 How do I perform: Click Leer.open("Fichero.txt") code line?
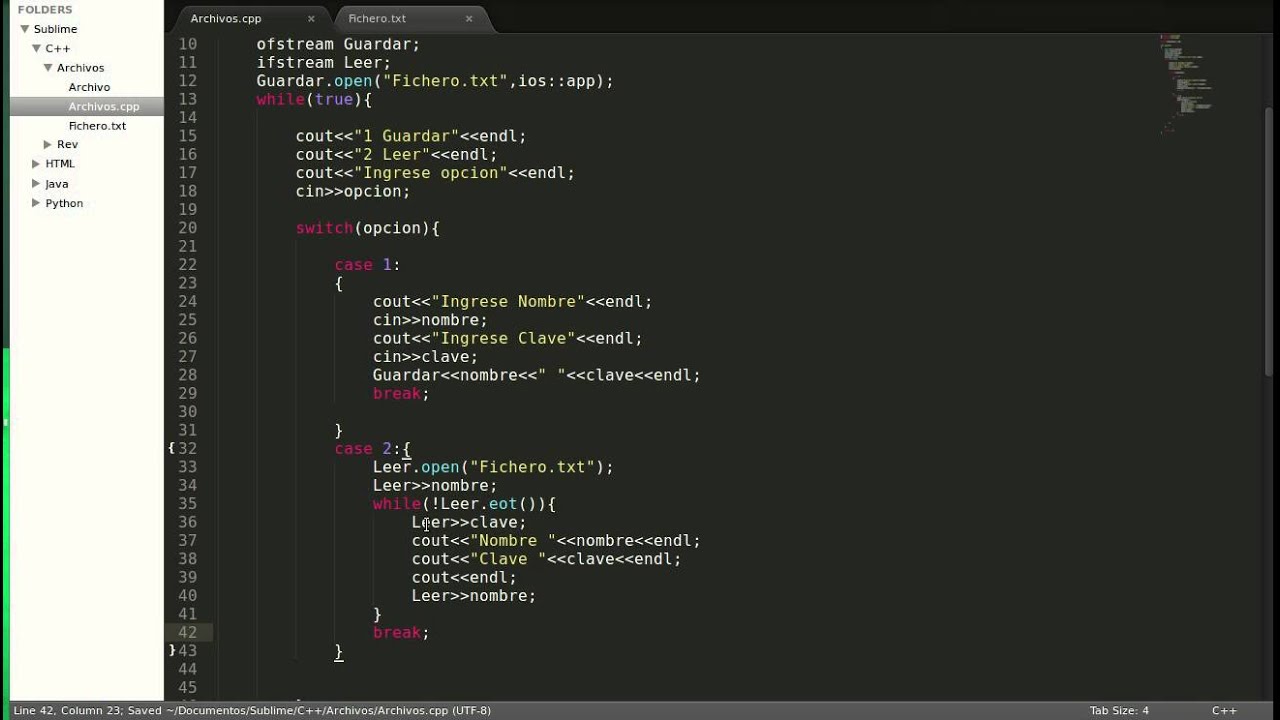(493, 467)
